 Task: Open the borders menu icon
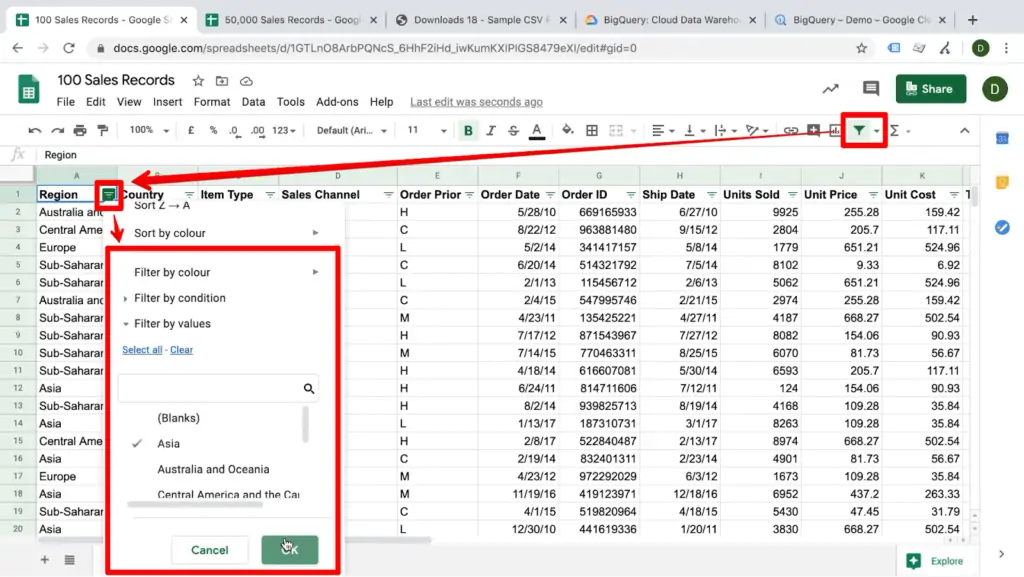click(x=590, y=130)
